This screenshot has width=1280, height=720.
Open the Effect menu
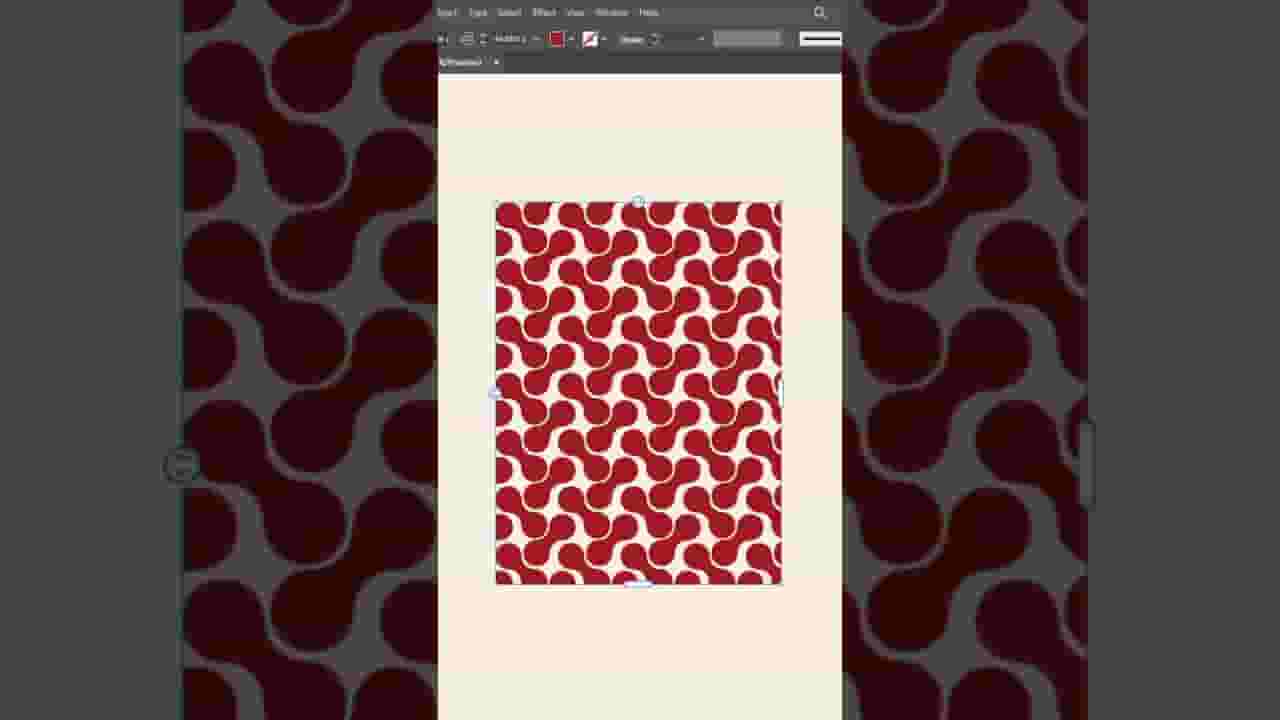544,13
